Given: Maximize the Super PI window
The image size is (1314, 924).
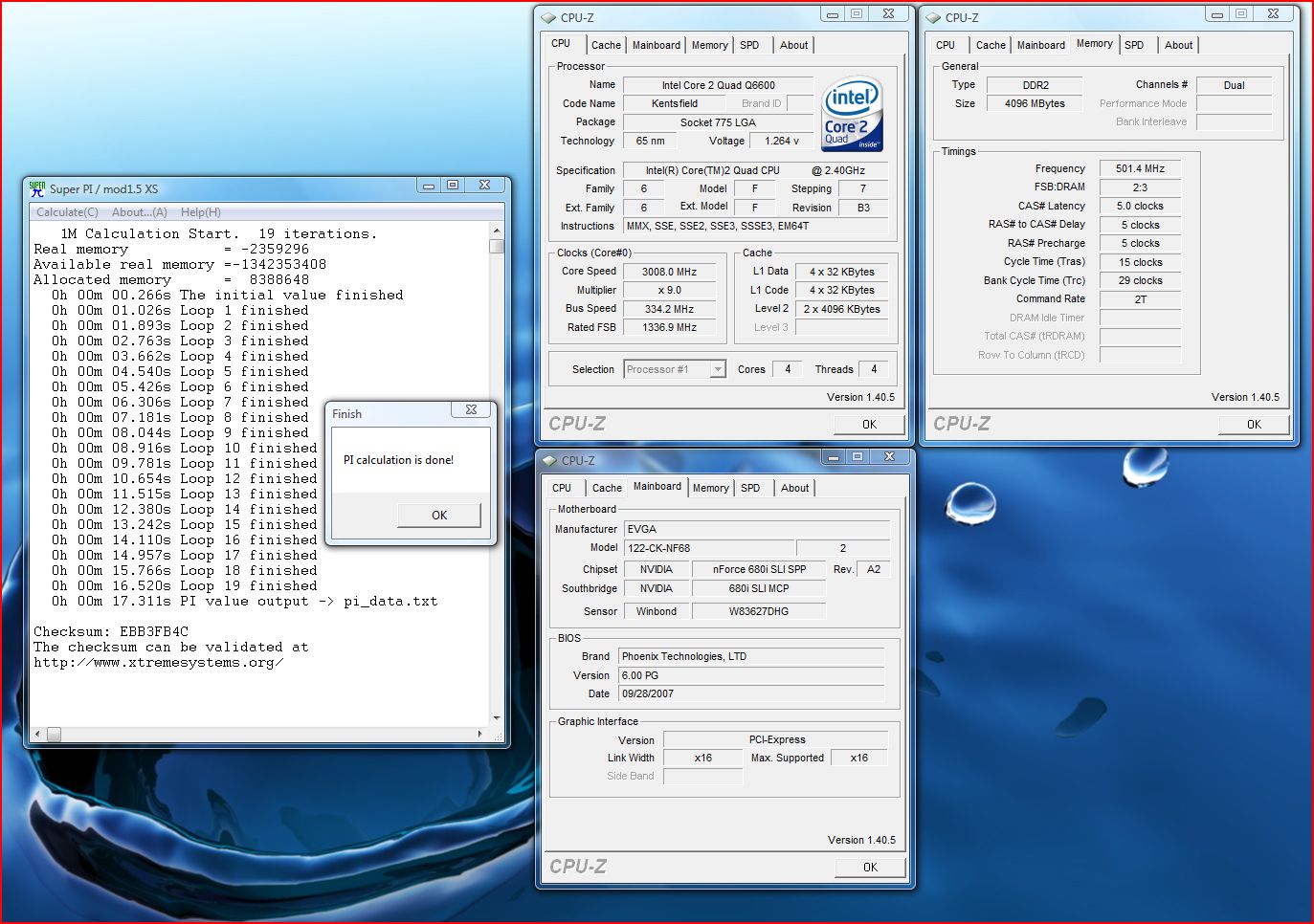Looking at the screenshot, I should pos(453,185).
